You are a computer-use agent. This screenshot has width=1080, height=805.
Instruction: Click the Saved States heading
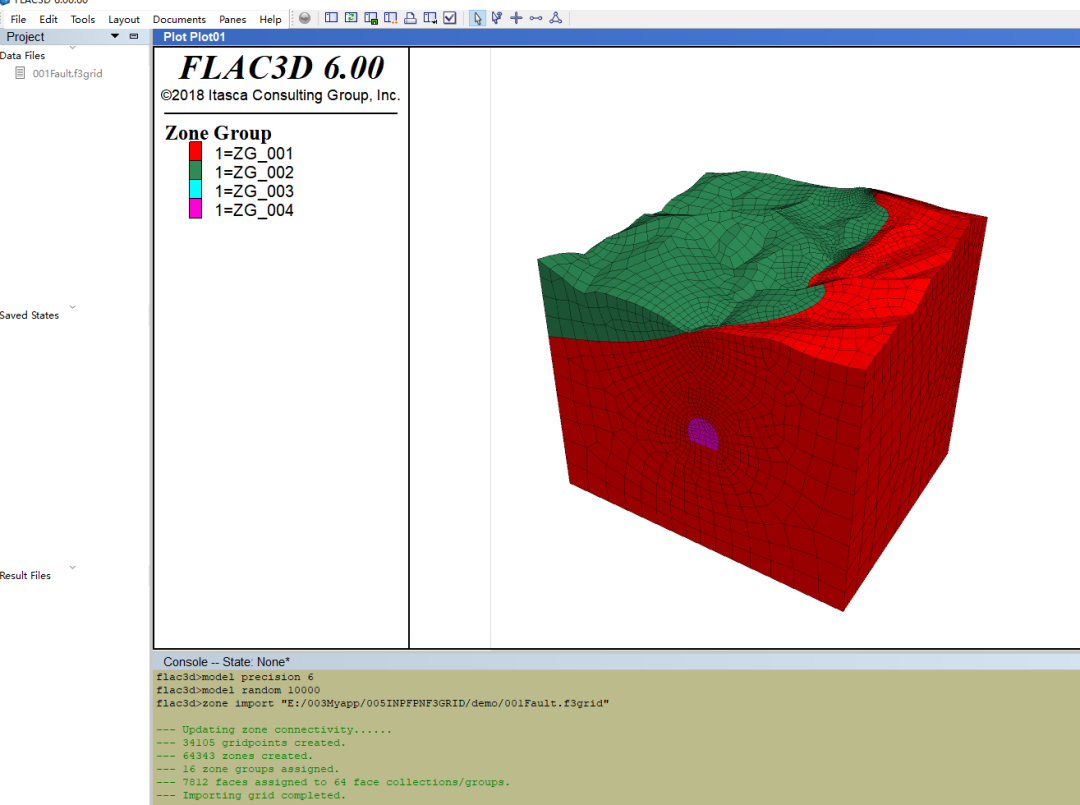30,315
